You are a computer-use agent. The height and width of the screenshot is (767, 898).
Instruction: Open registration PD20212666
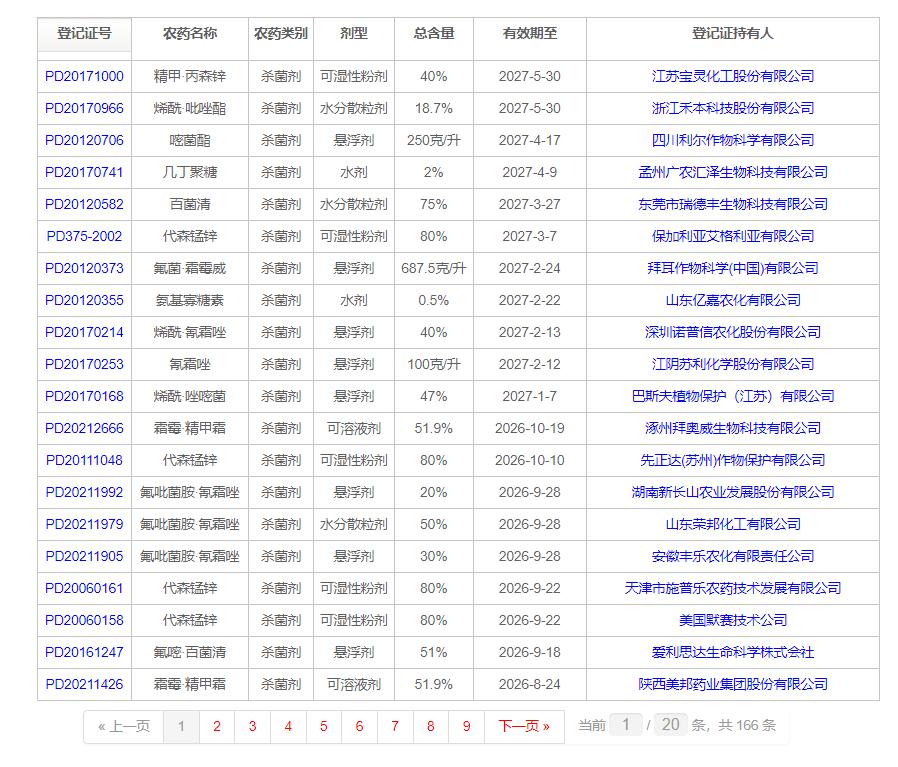pyautogui.click(x=84, y=428)
